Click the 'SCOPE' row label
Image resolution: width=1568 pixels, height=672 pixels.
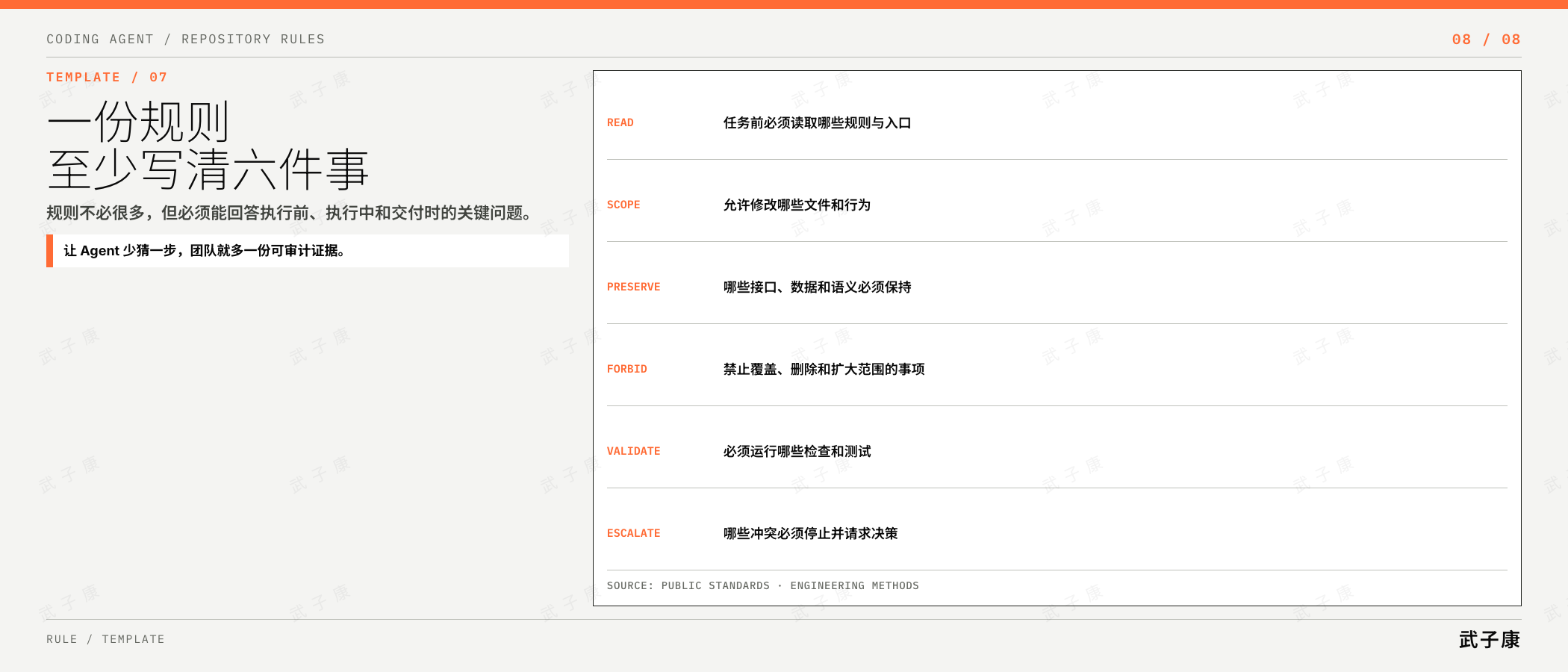[x=623, y=205]
